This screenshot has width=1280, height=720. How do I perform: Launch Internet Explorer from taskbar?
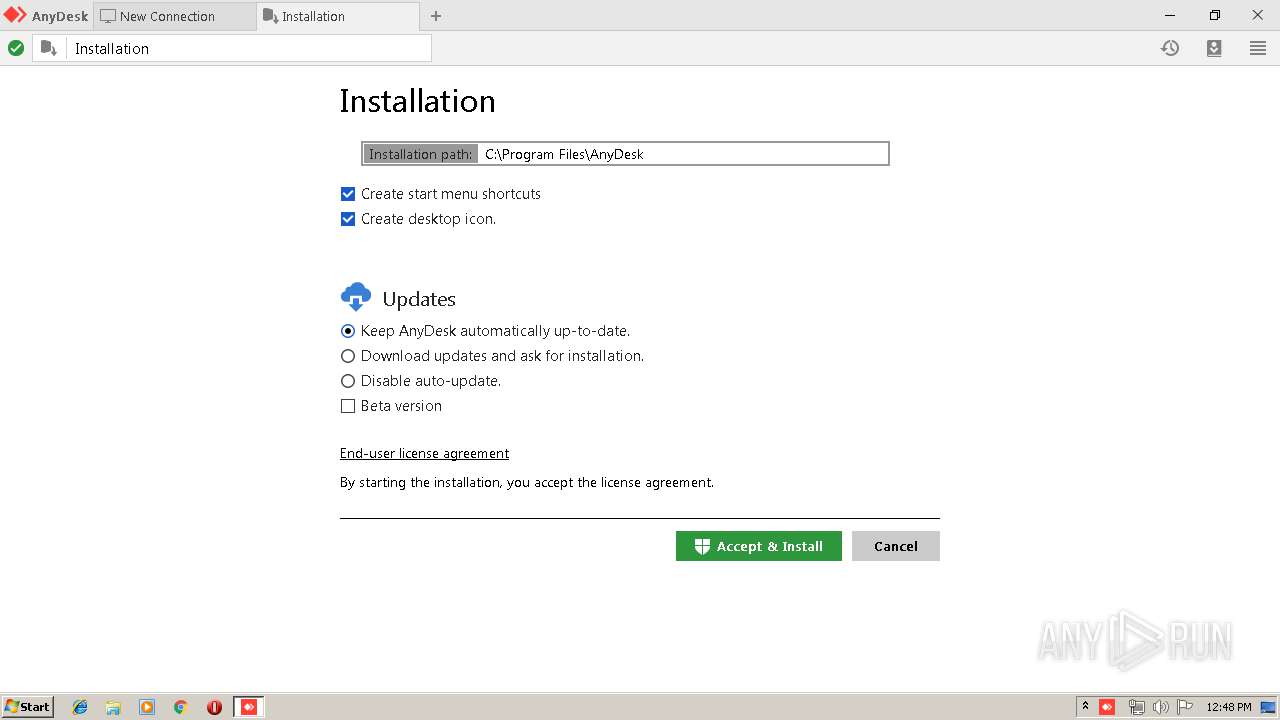tap(80, 707)
